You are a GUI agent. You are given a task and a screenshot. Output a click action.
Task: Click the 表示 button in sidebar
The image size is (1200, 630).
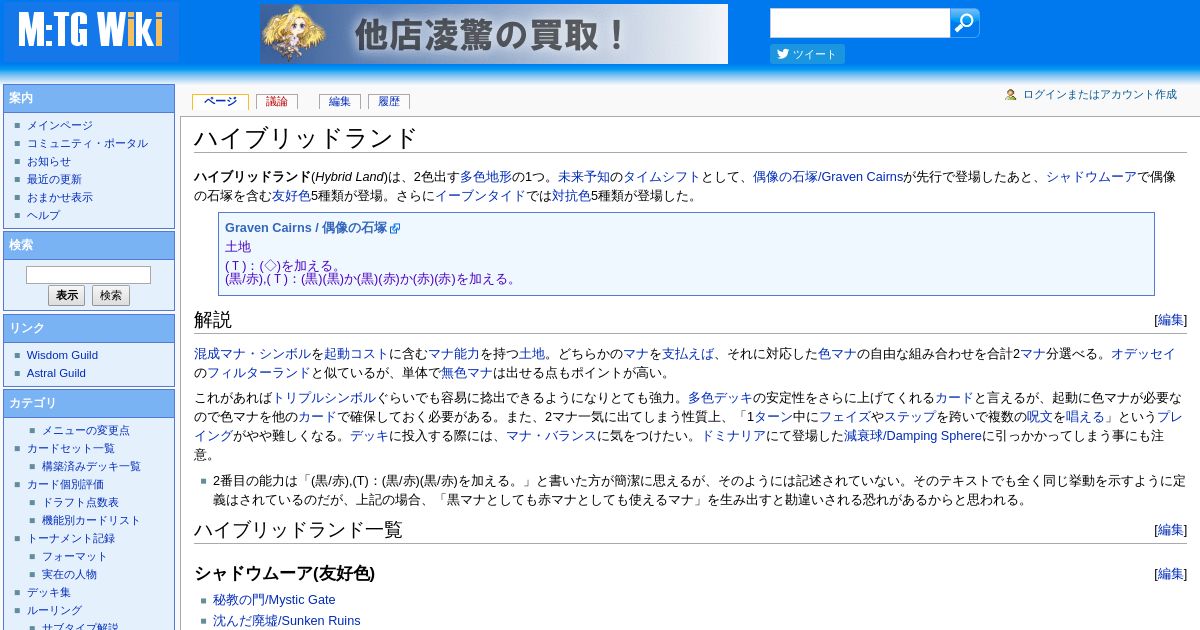coord(66,296)
